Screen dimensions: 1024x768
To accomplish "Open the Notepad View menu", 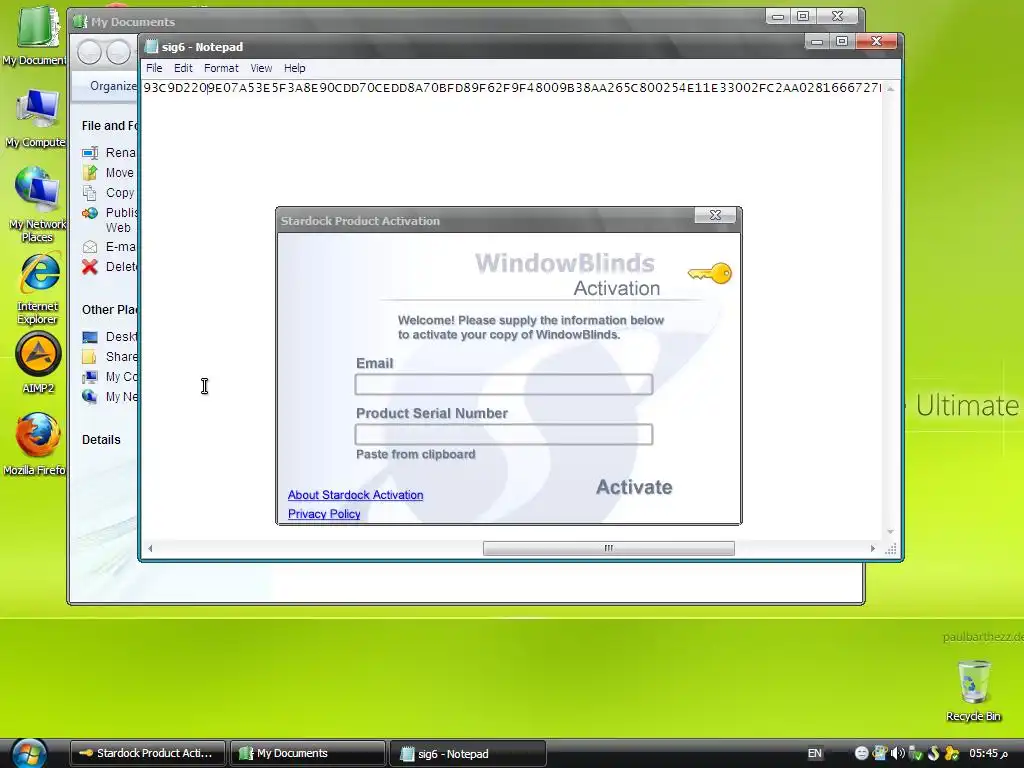I will pyautogui.click(x=261, y=68).
